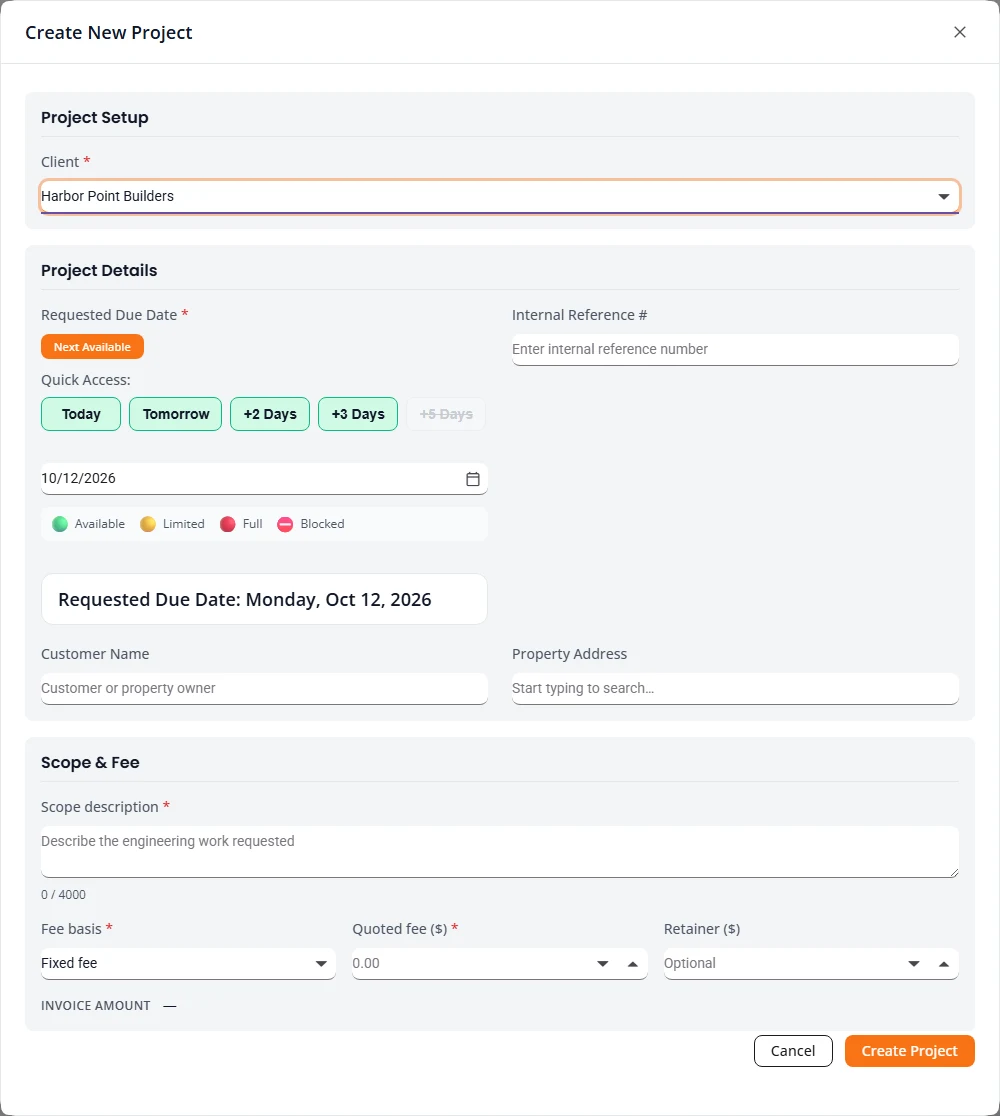Image resolution: width=1000 pixels, height=1116 pixels.
Task: Click the Quick Access label
Action: click(85, 380)
